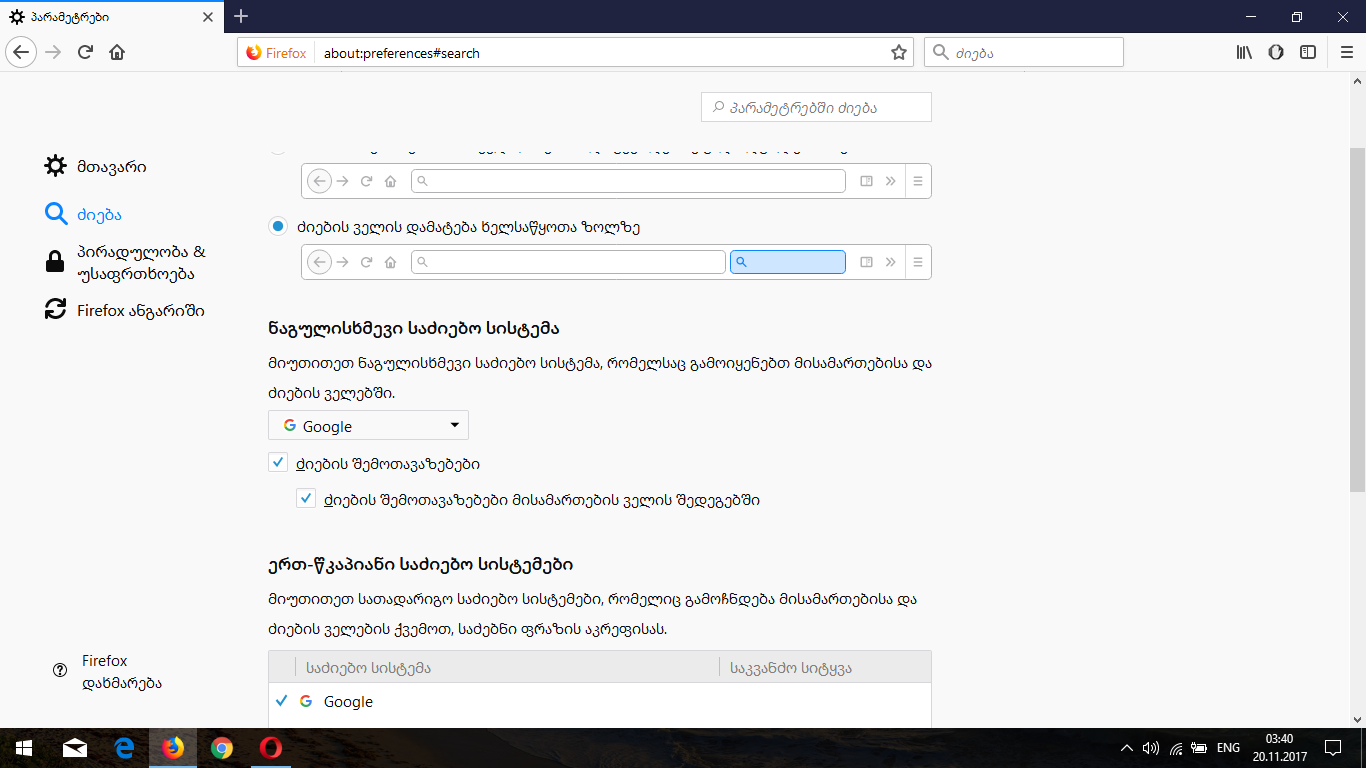Click the browser forward arrow
The height and width of the screenshot is (768, 1366).
point(54,53)
